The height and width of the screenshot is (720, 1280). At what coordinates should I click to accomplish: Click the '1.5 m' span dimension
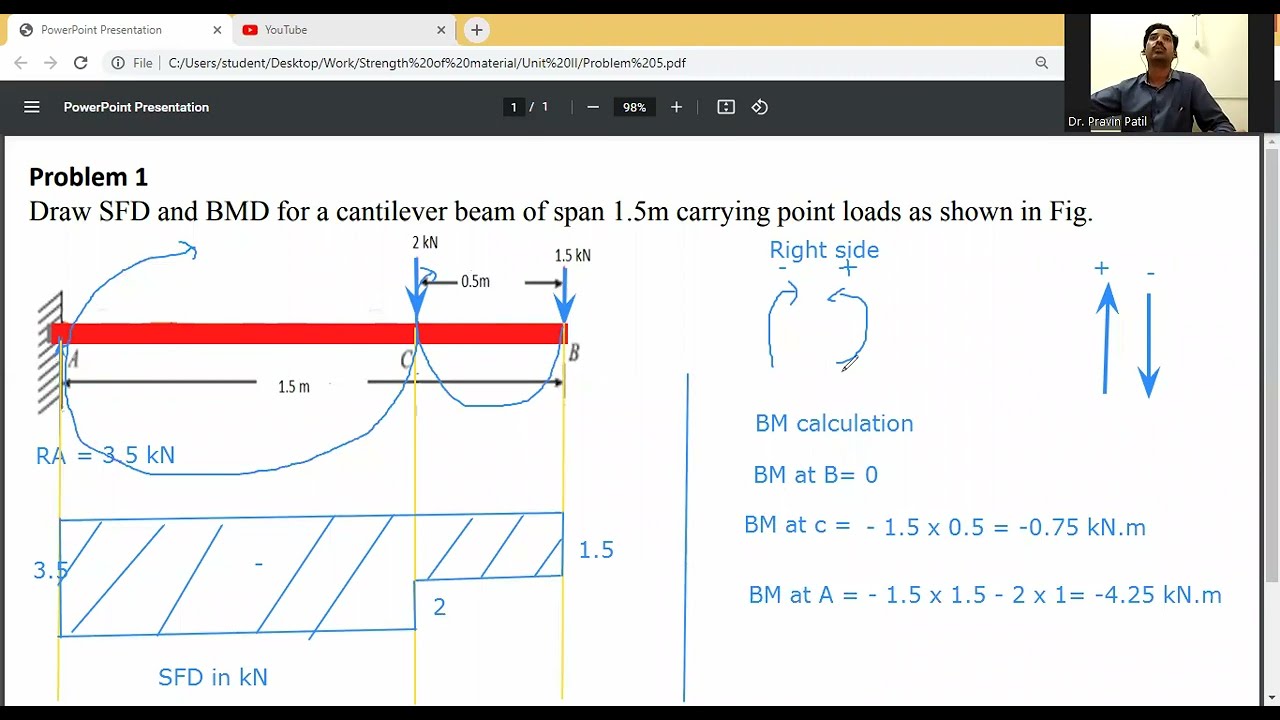294,387
